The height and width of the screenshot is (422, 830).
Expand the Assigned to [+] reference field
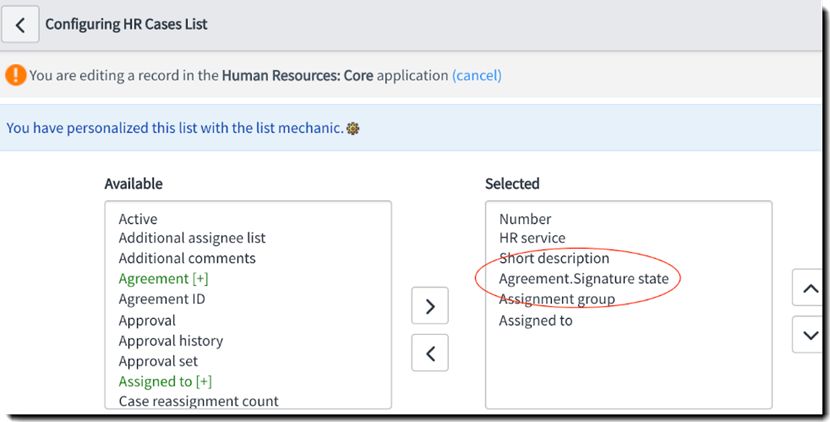(x=165, y=381)
